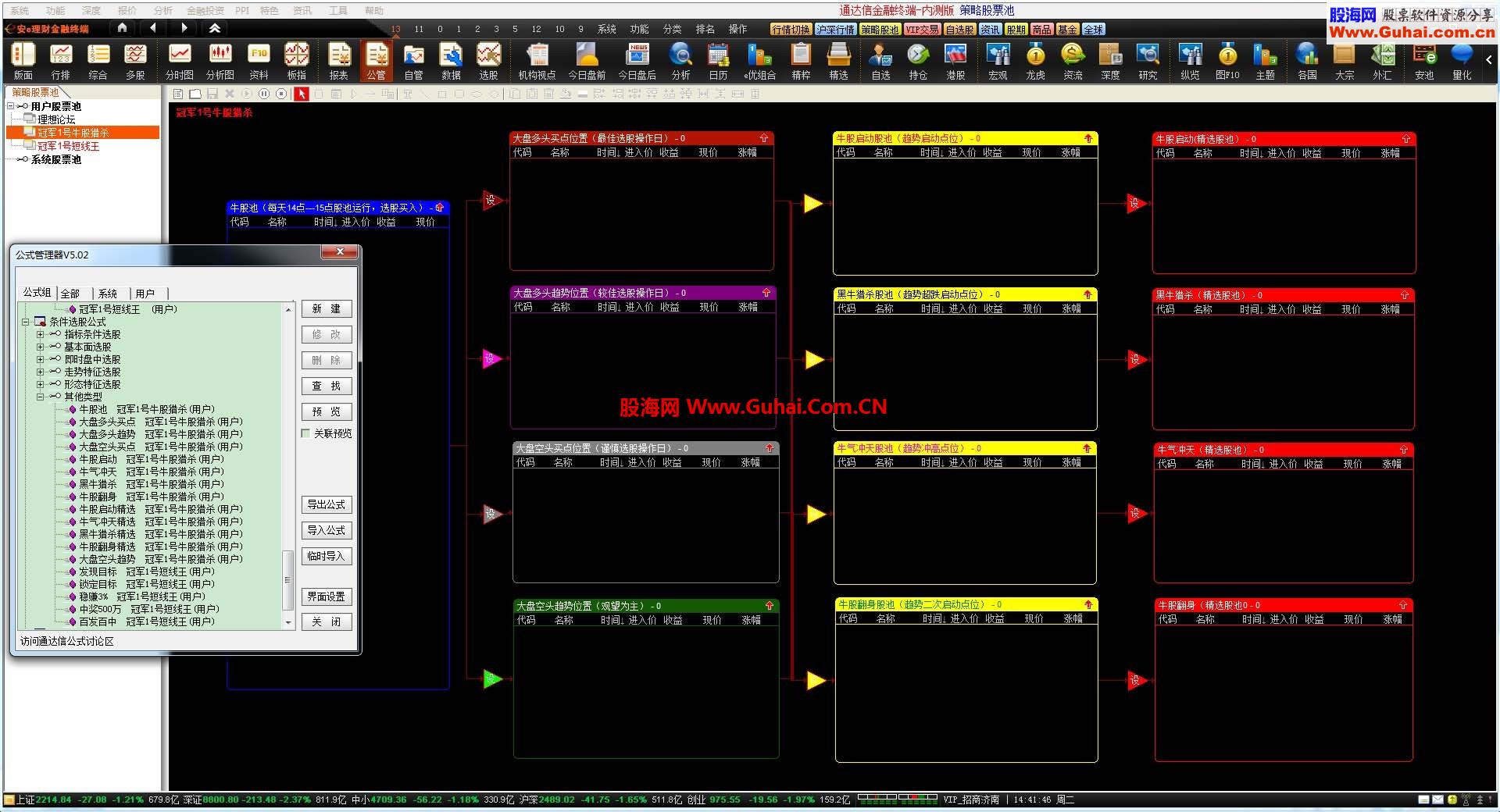This screenshot has width=1500, height=812.
Task: Collapse the 条件选股公式 tree node
Action: [x=25, y=322]
